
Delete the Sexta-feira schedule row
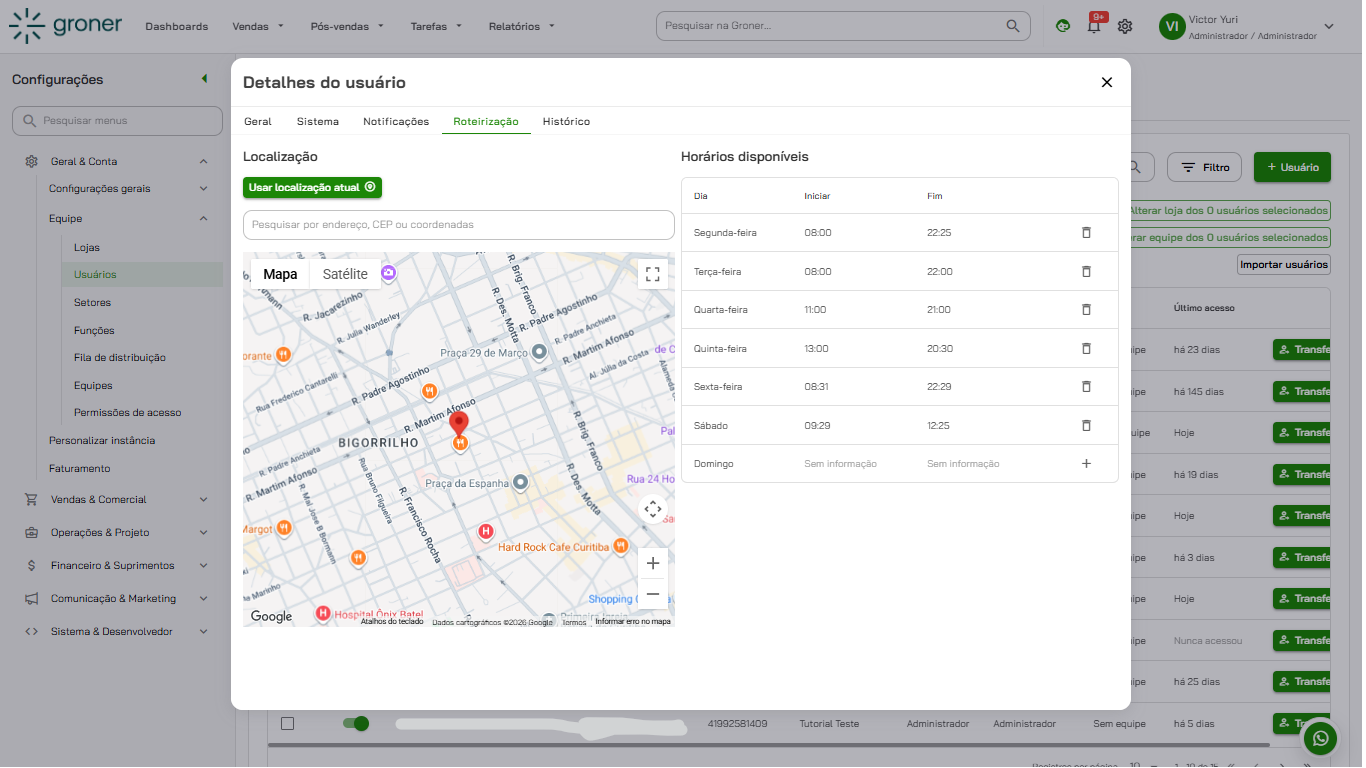tap(1086, 387)
